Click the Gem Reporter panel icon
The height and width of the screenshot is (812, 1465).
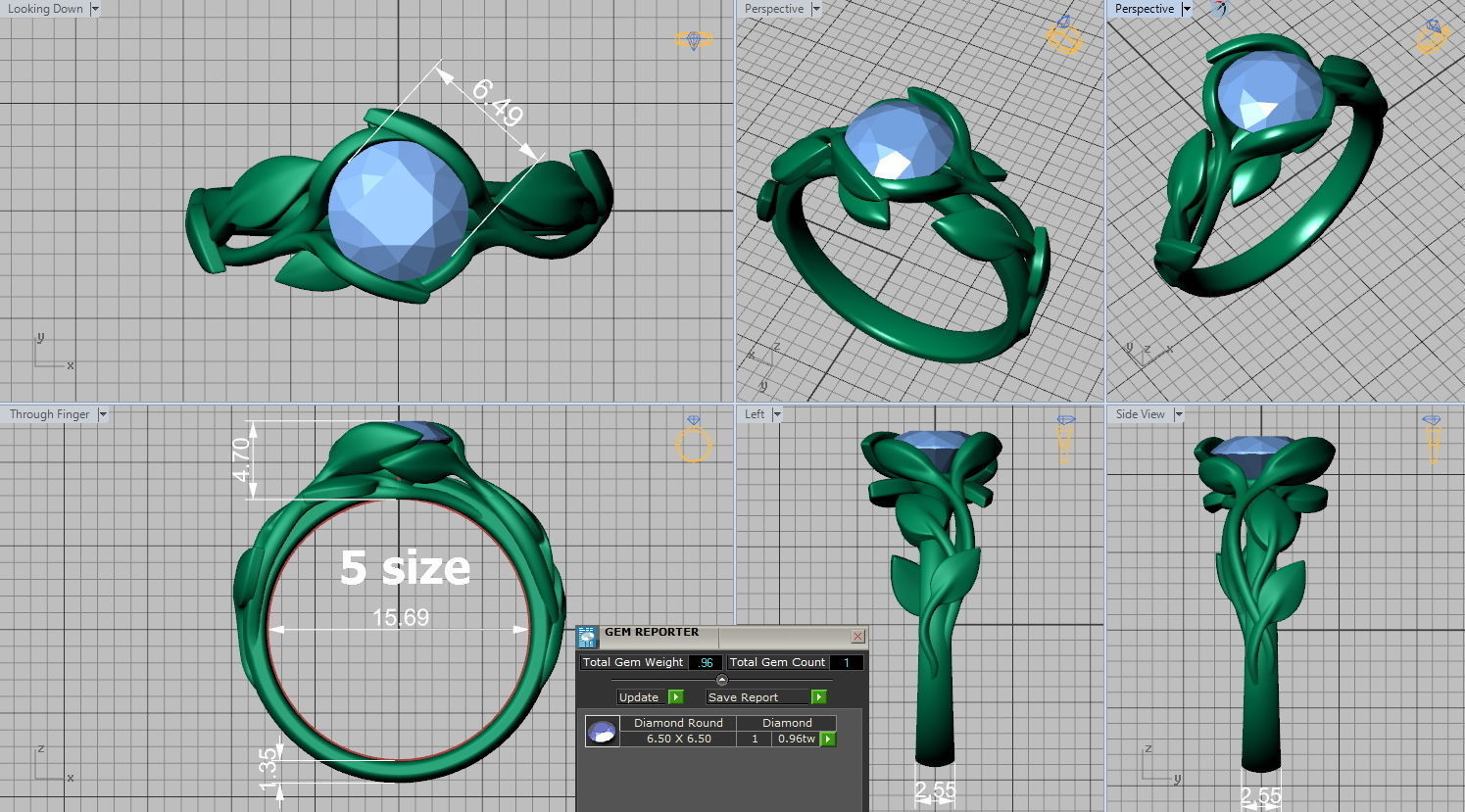[587, 638]
